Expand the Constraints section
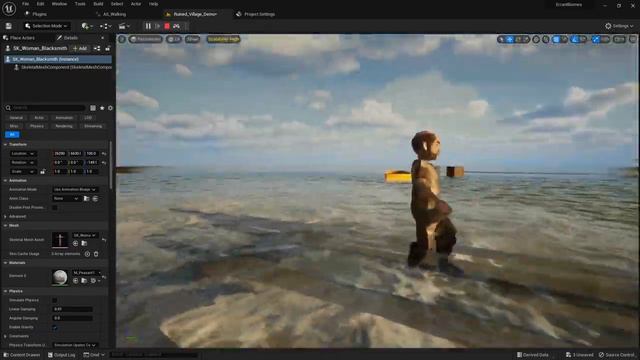 [x=5, y=336]
